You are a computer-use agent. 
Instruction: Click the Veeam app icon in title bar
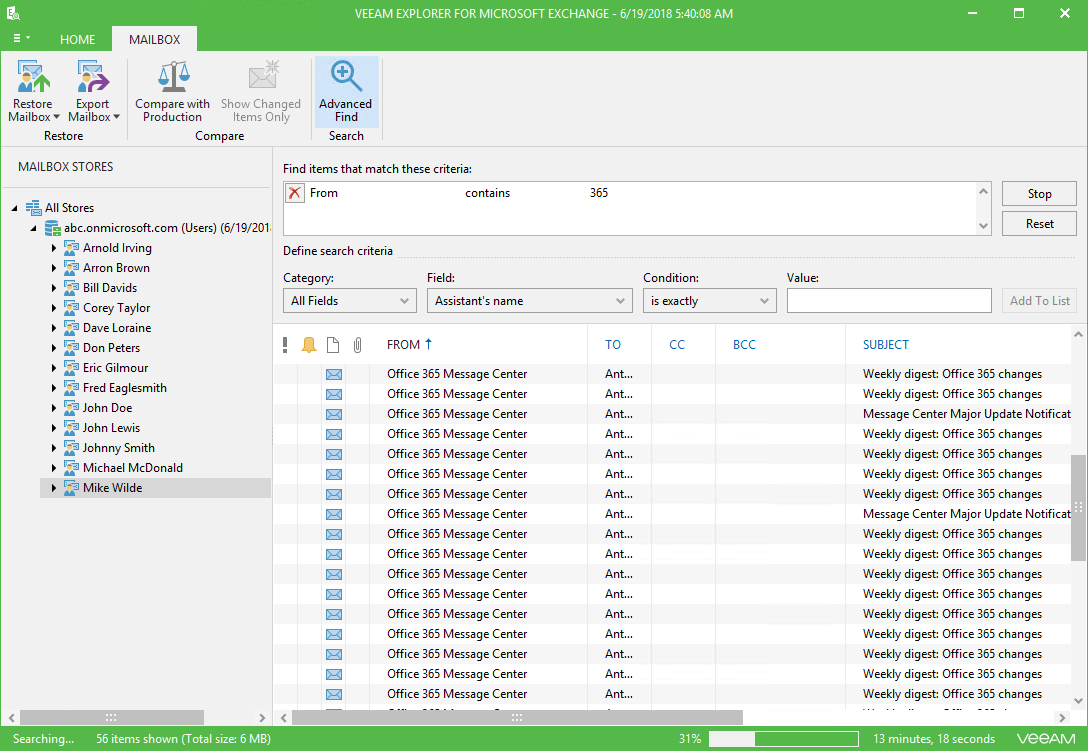point(12,13)
